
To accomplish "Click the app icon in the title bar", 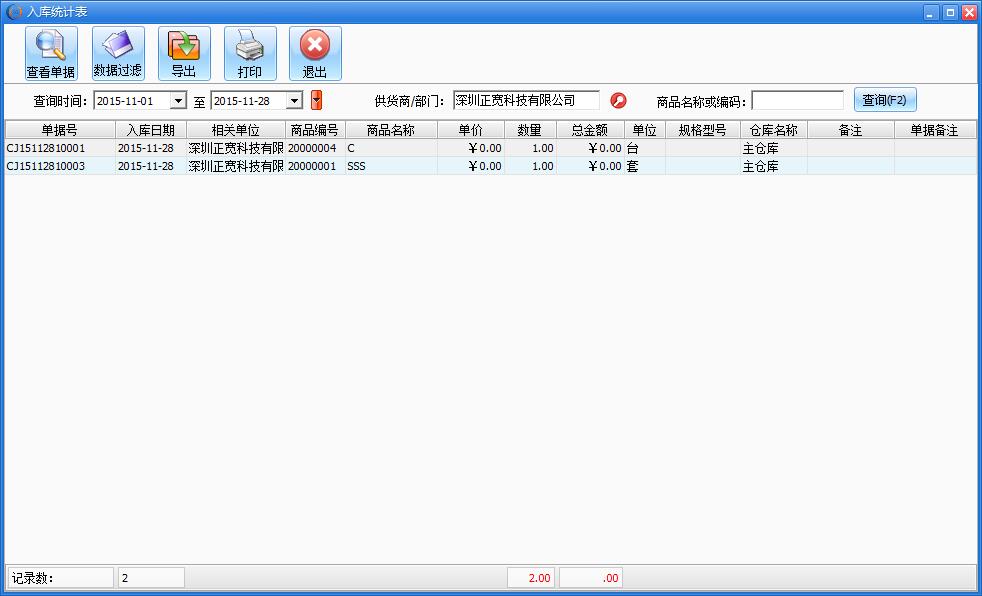I will coord(14,12).
